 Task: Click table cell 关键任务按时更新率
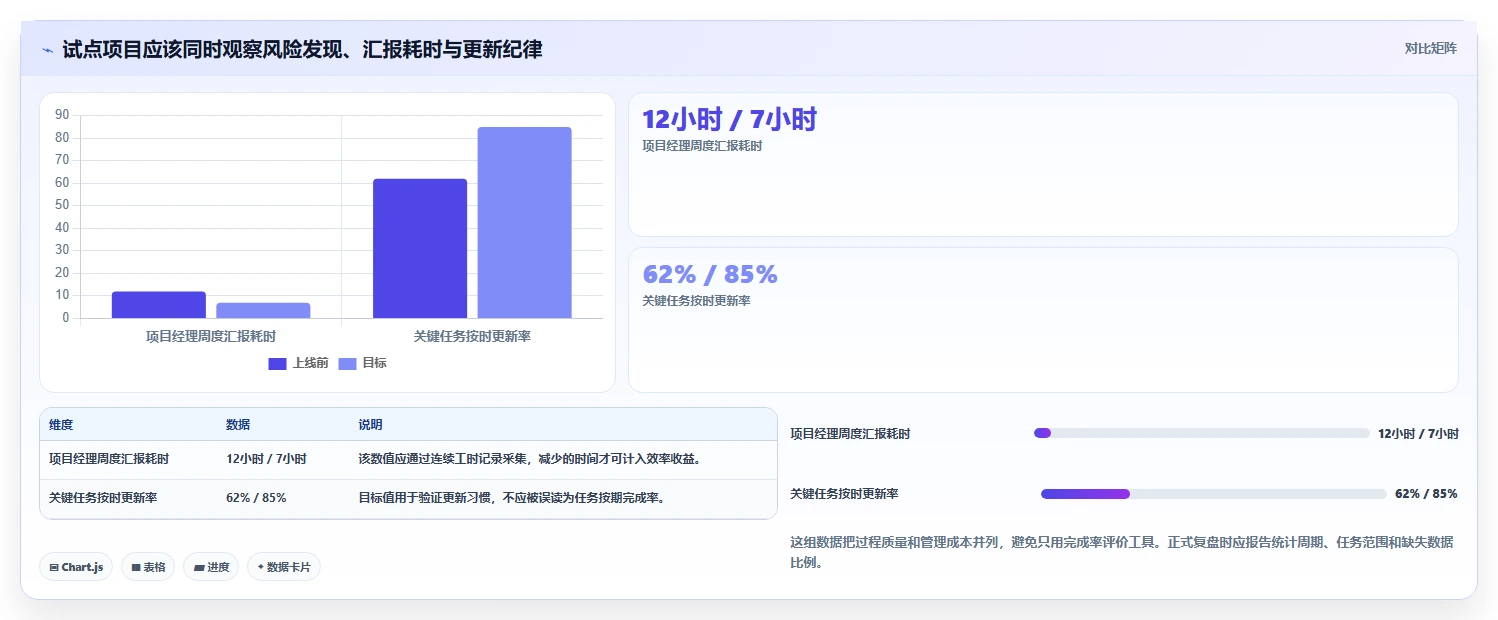103,497
